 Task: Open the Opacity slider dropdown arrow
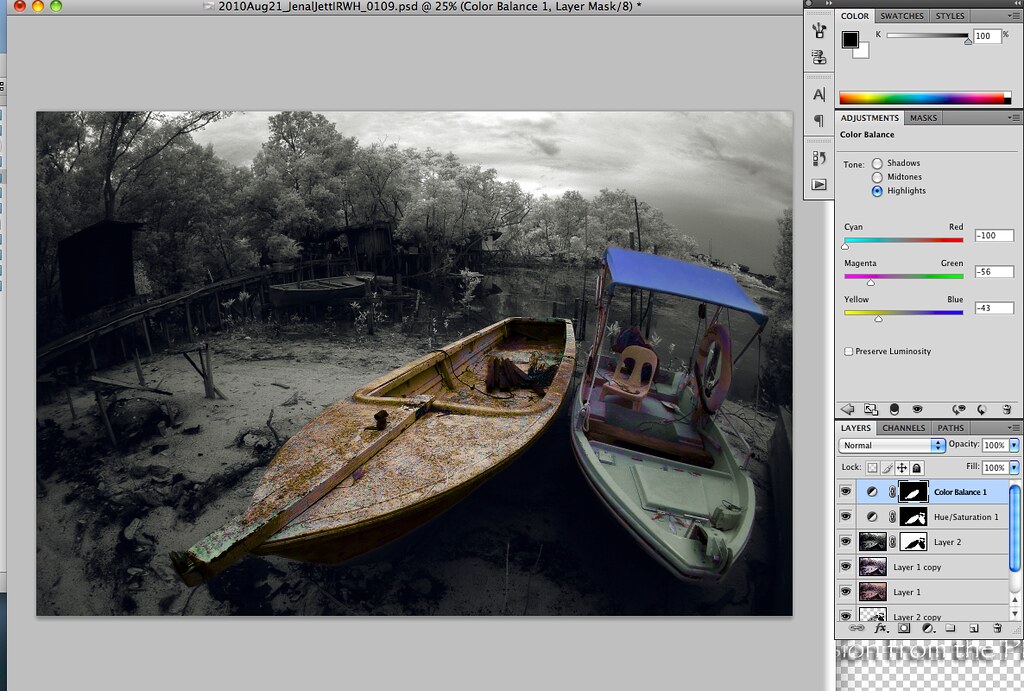click(1014, 445)
